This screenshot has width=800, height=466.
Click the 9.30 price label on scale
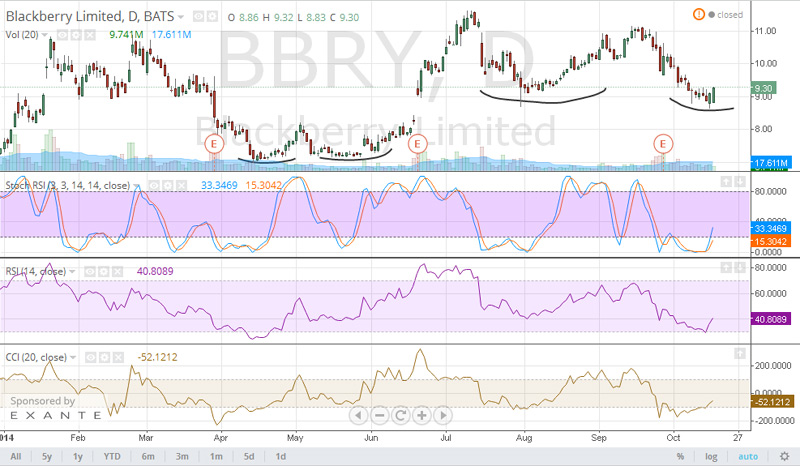tap(763, 88)
